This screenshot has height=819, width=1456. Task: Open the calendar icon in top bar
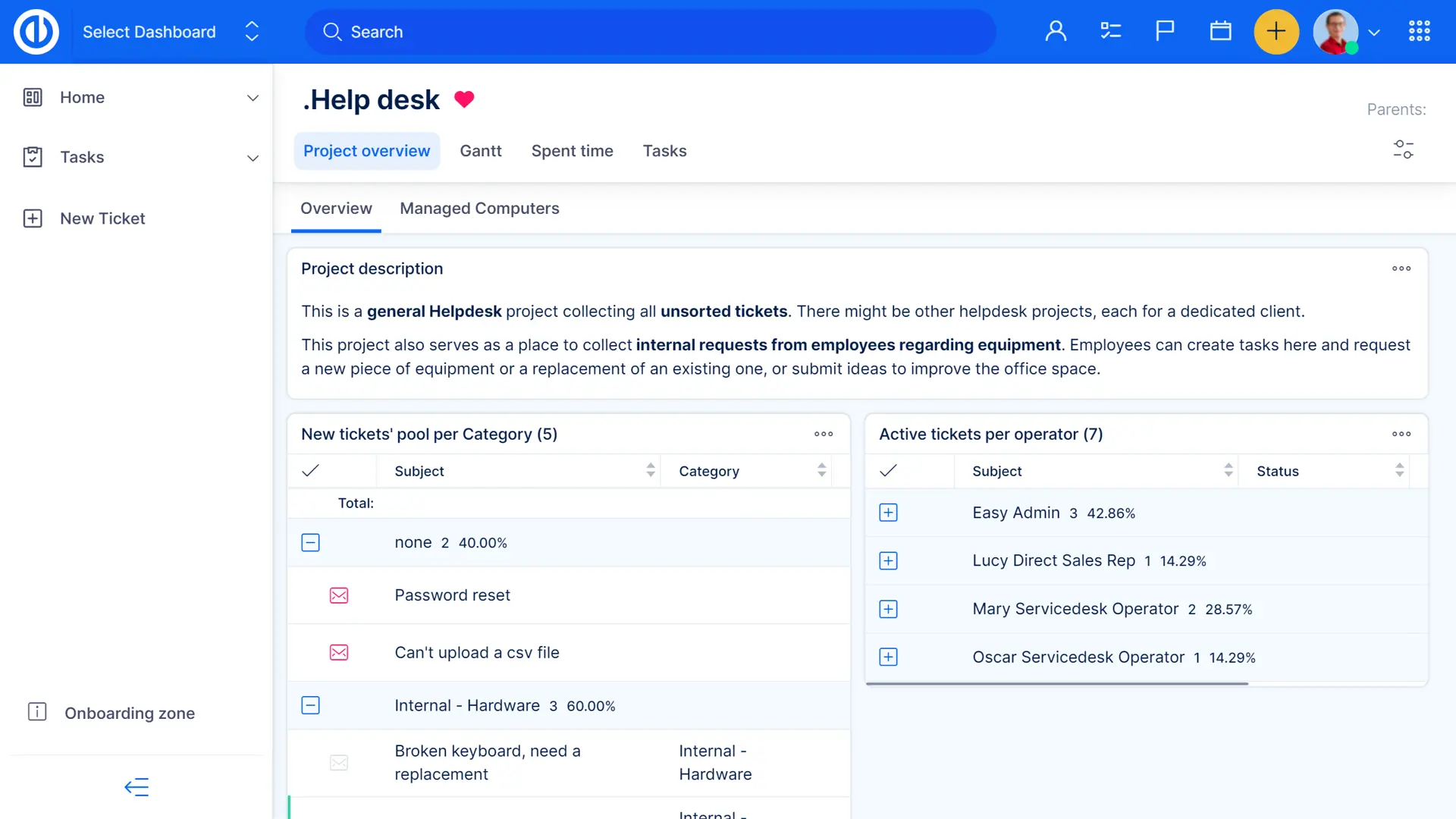tap(1220, 31)
